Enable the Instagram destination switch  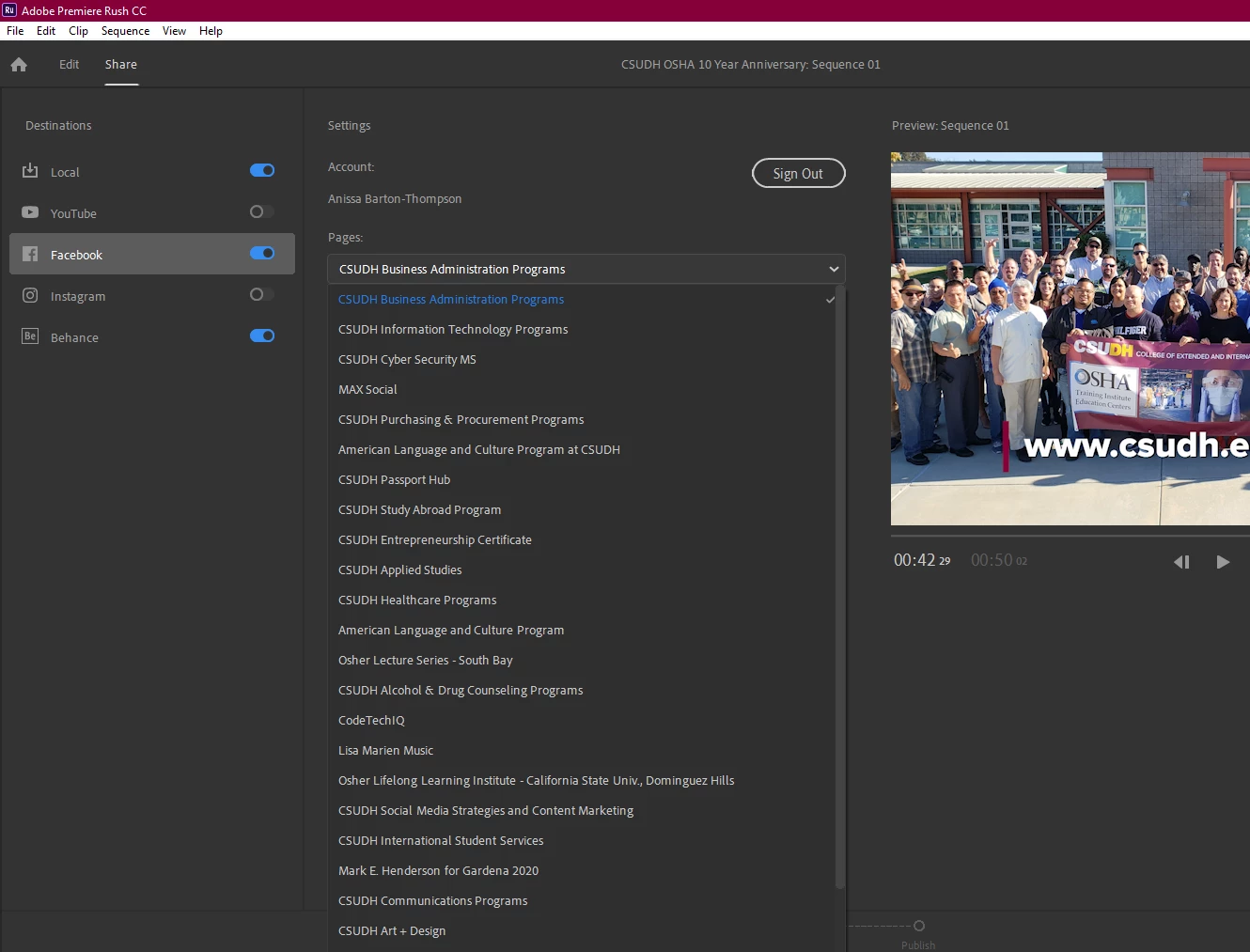262,294
